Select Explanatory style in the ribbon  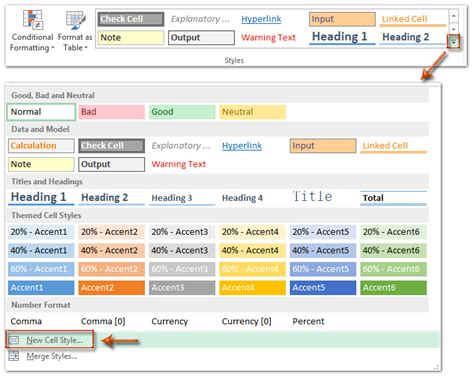point(201,19)
